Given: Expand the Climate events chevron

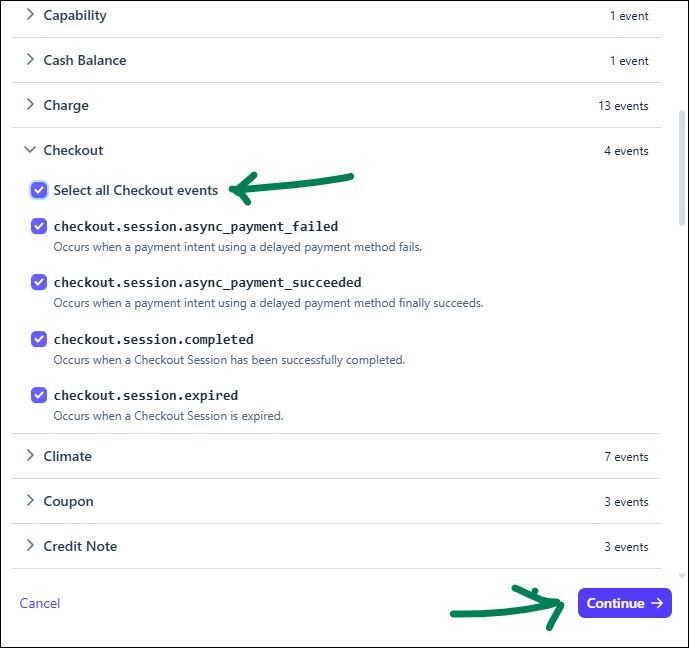Looking at the screenshot, I should pos(30,456).
